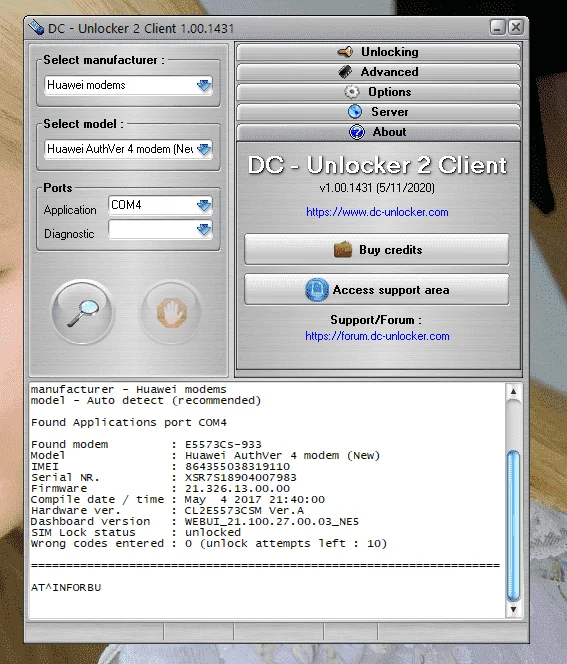The width and height of the screenshot is (567, 664).
Task: Open the https://forum.dc-unlocker.com link
Action: pos(377,336)
